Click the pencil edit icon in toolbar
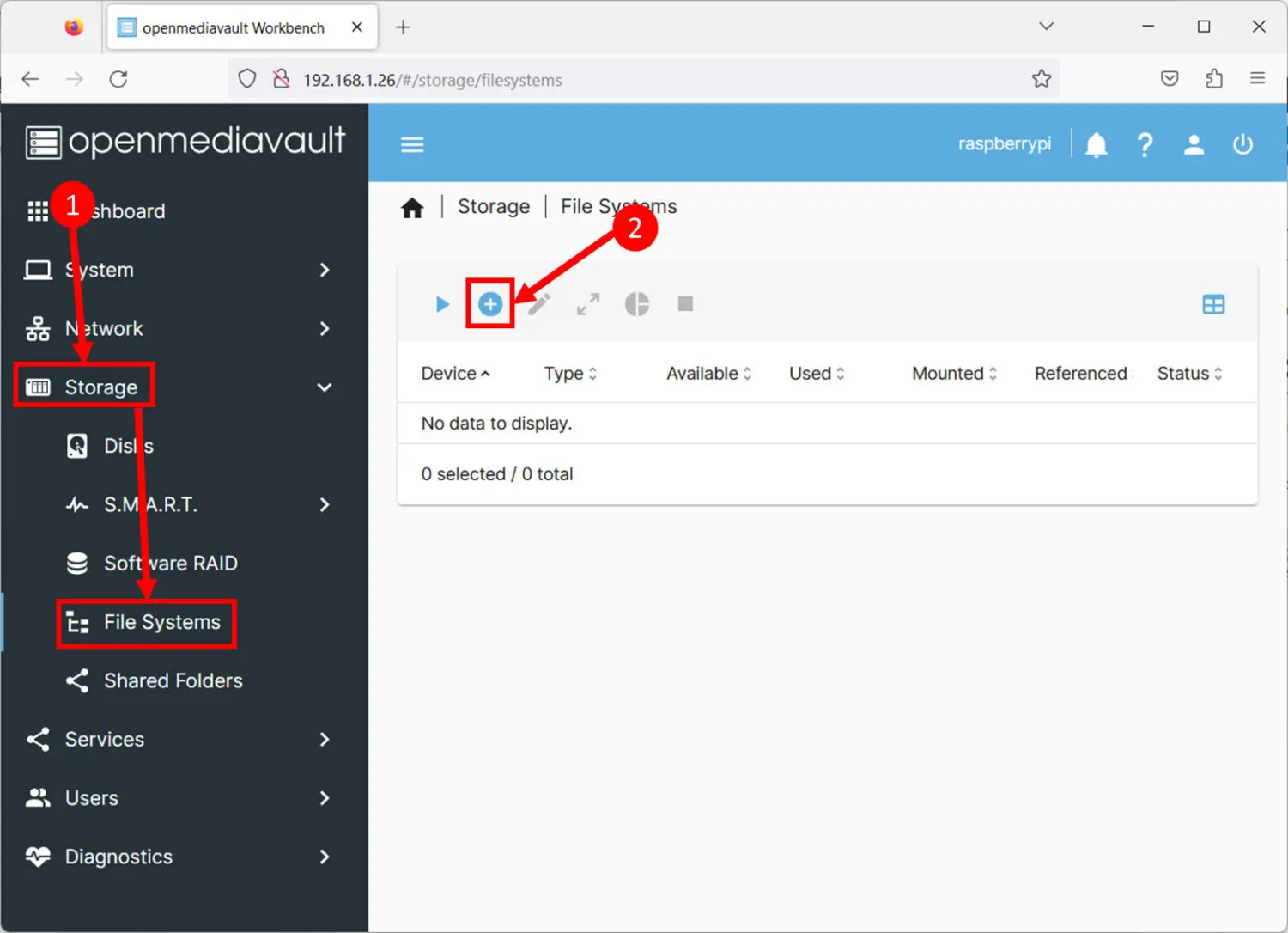Screen dimensions: 1288x933 [x=539, y=304]
